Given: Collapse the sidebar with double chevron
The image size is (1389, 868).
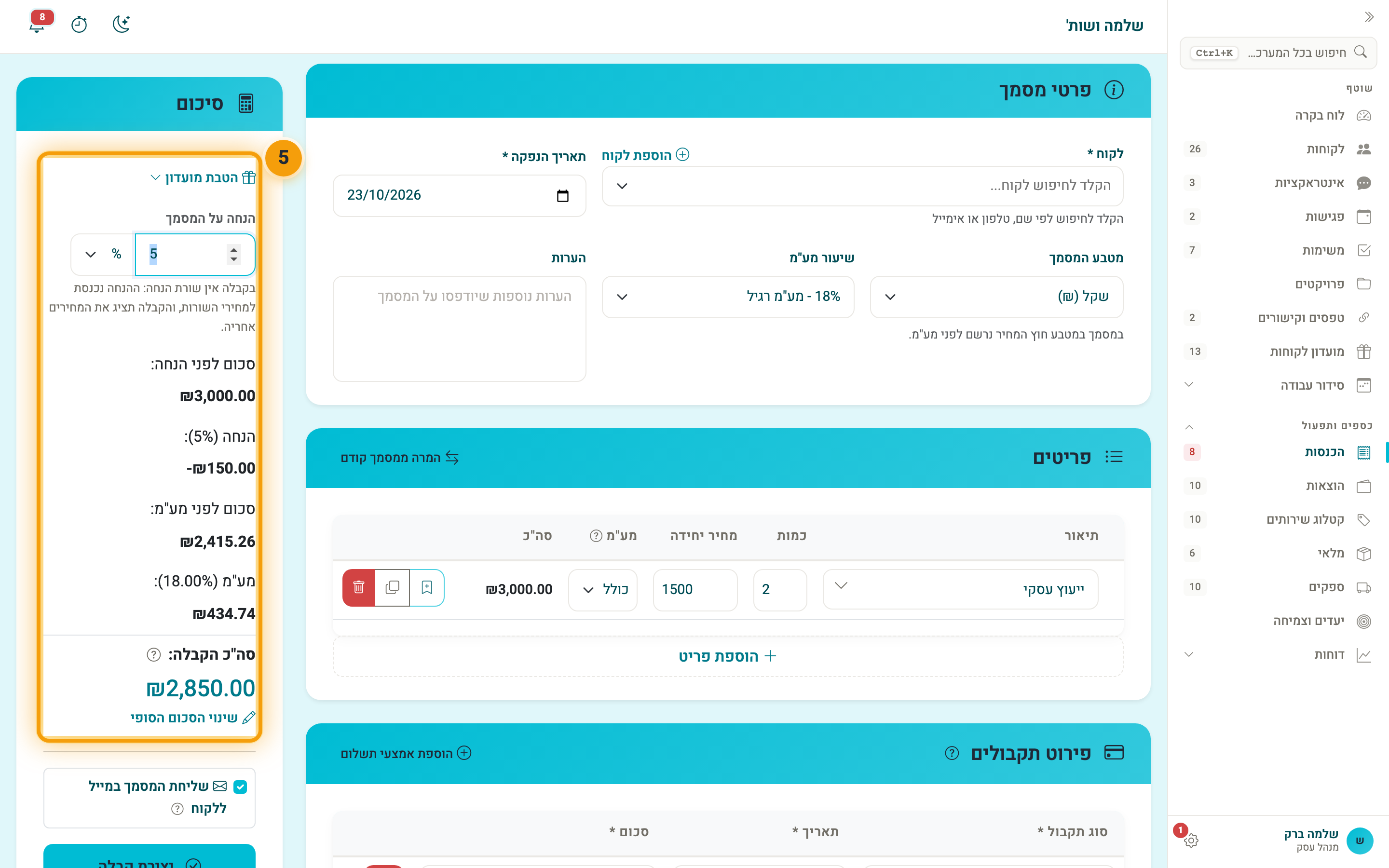Looking at the screenshot, I should (x=1369, y=17).
